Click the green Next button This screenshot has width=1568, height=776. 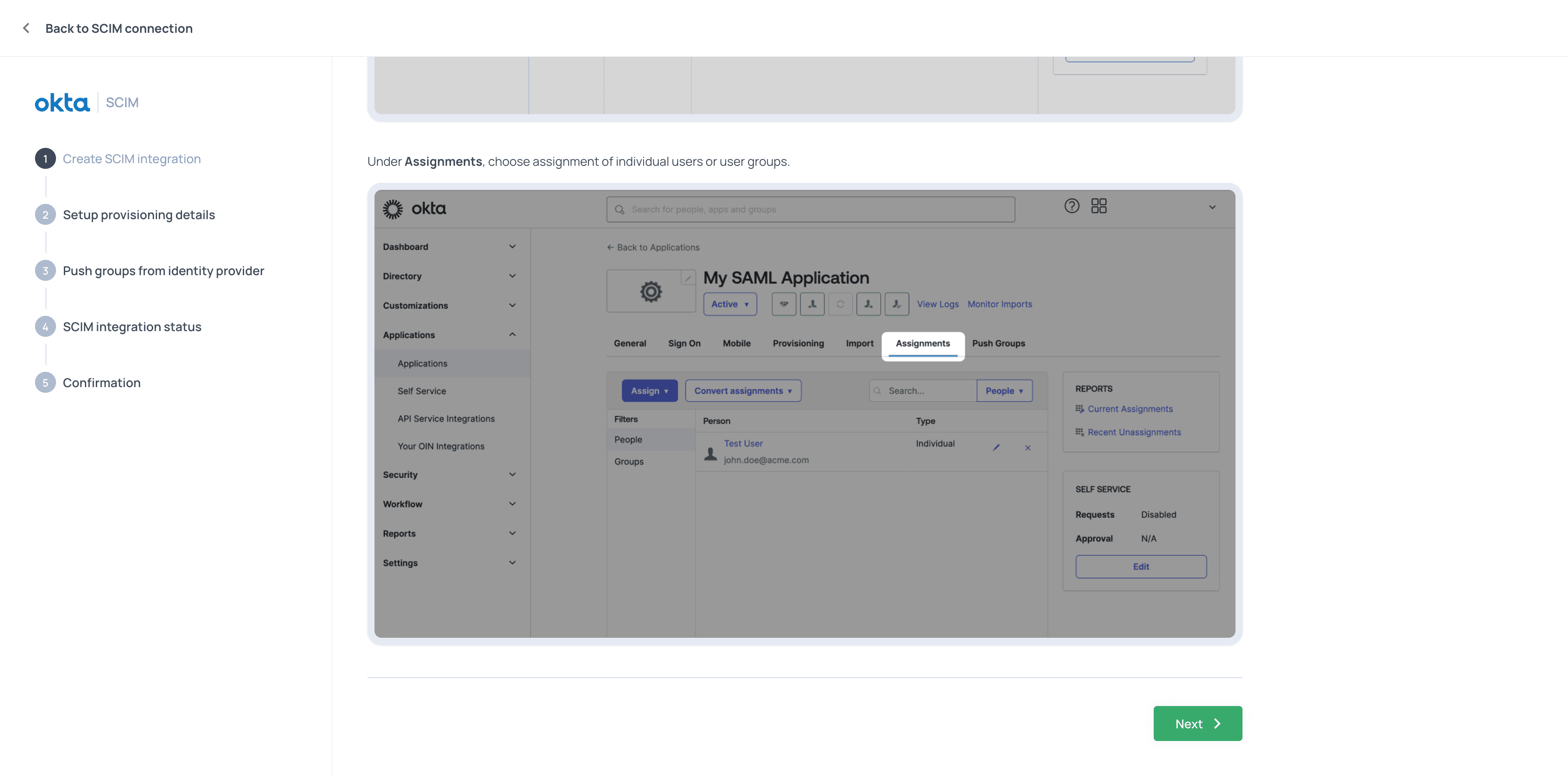[1197, 724]
